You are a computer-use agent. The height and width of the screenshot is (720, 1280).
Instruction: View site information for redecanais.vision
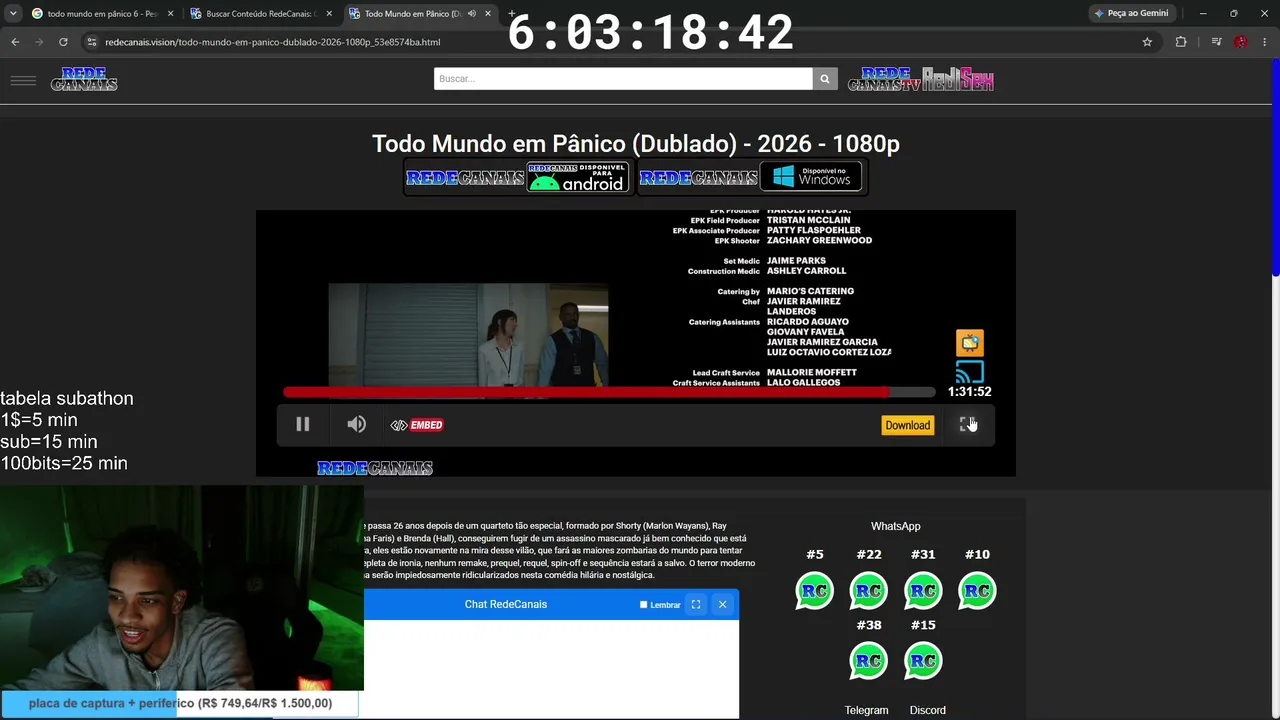[92, 42]
